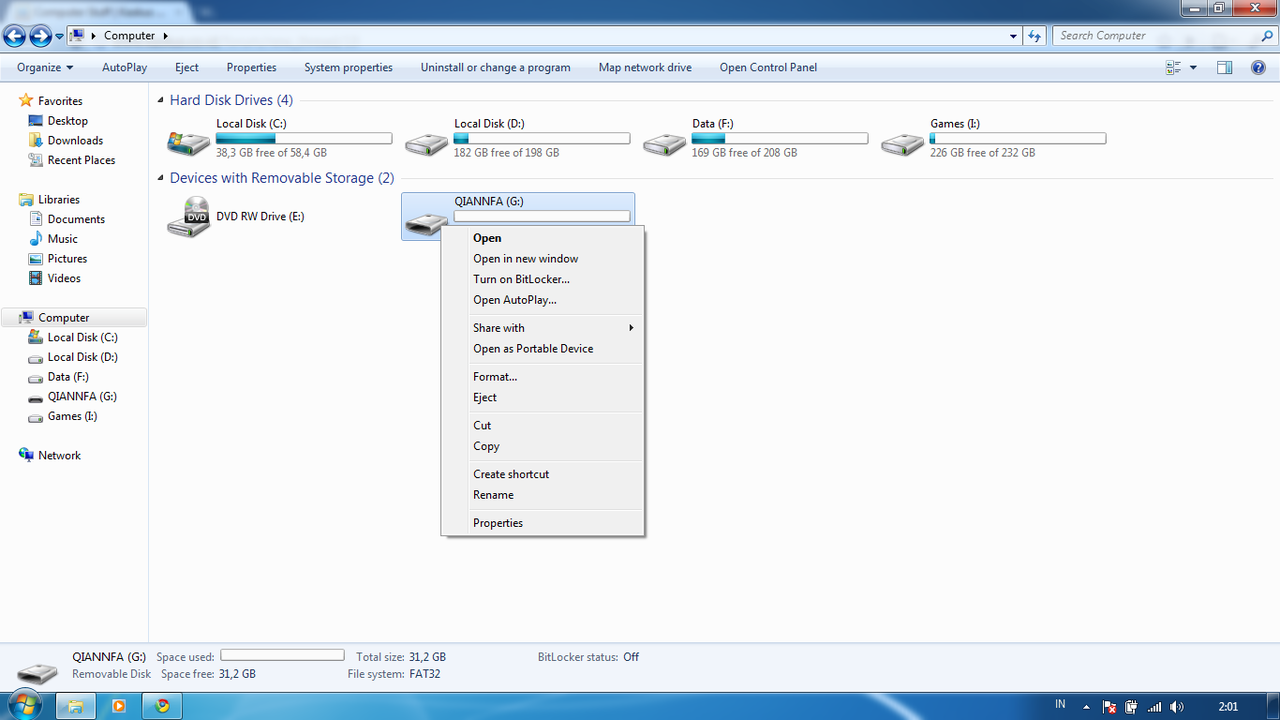Click Uninstall or change a program

(495, 67)
